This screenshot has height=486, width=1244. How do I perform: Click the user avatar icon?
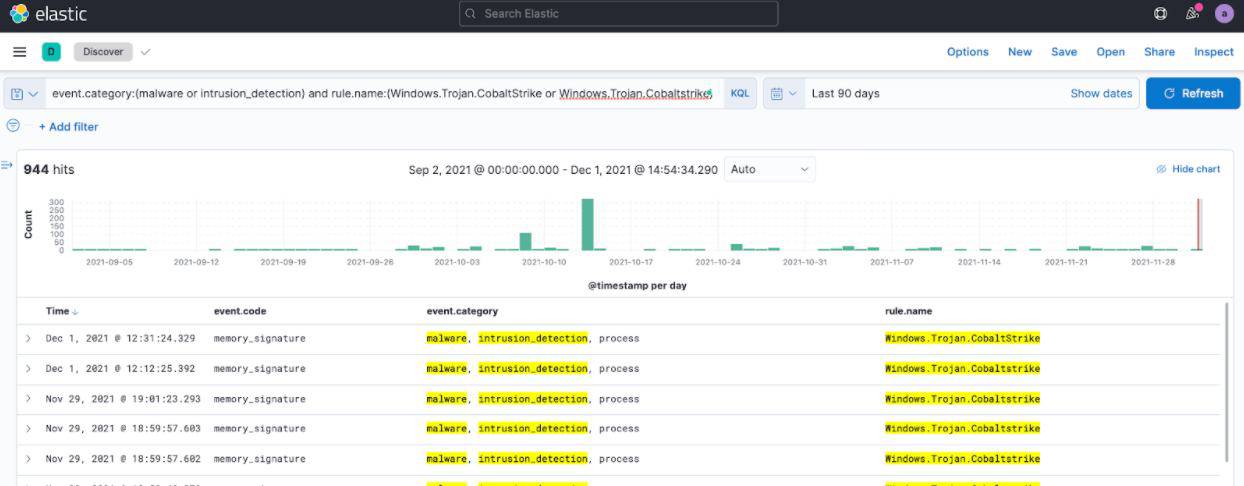pyautogui.click(x=1224, y=14)
